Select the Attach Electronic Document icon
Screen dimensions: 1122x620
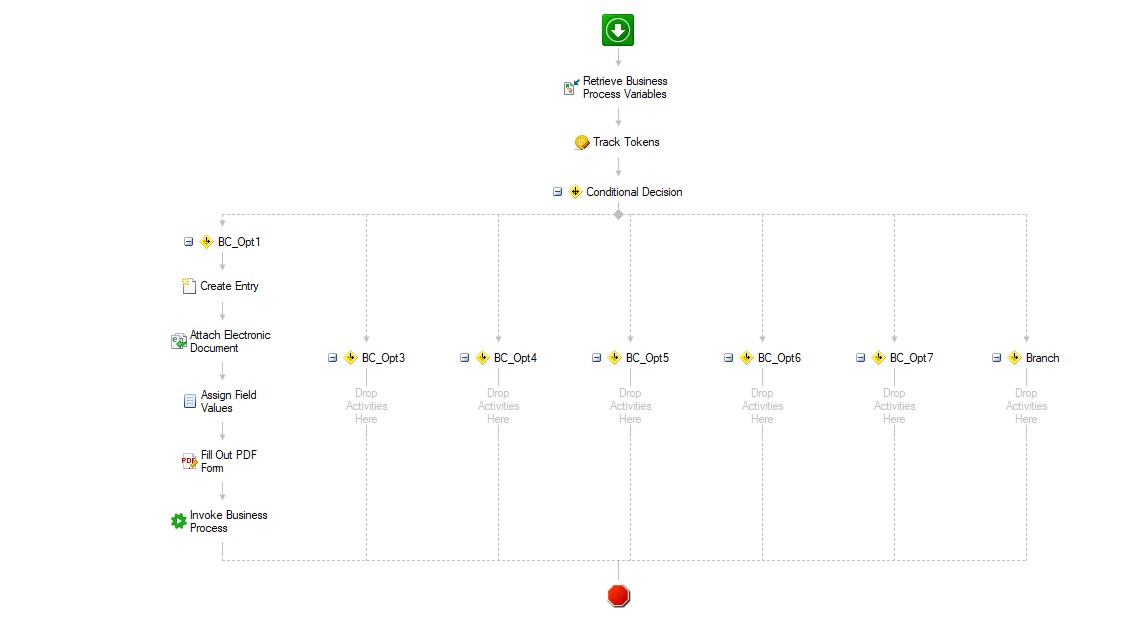(x=179, y=342)
